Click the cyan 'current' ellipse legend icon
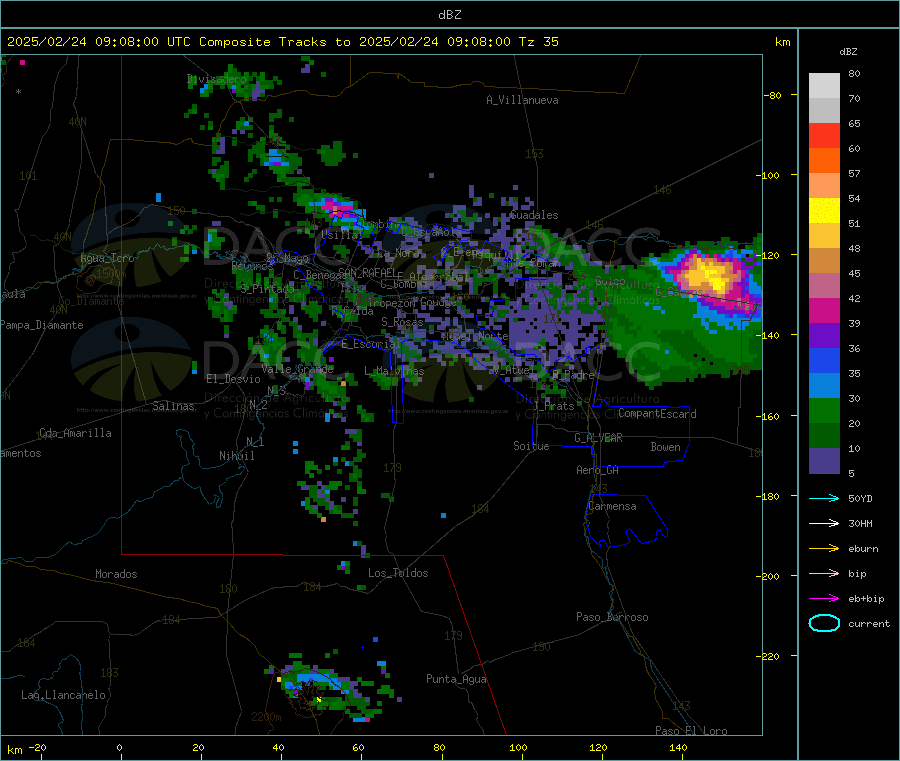 coord(824,623)
